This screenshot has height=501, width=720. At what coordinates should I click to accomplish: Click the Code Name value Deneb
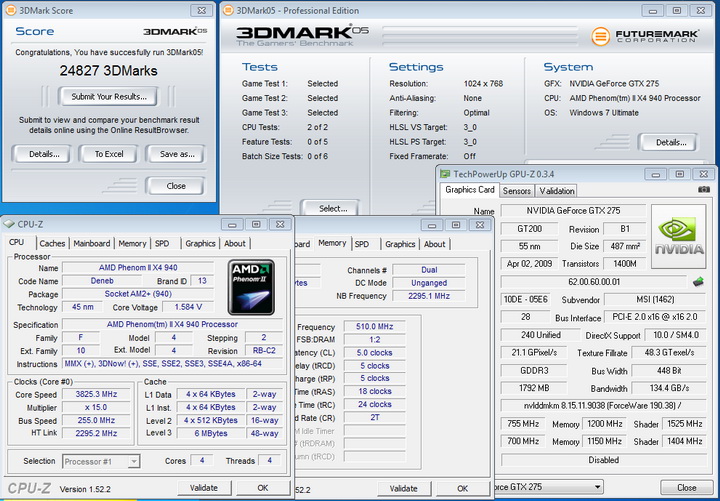click(102, 281)
